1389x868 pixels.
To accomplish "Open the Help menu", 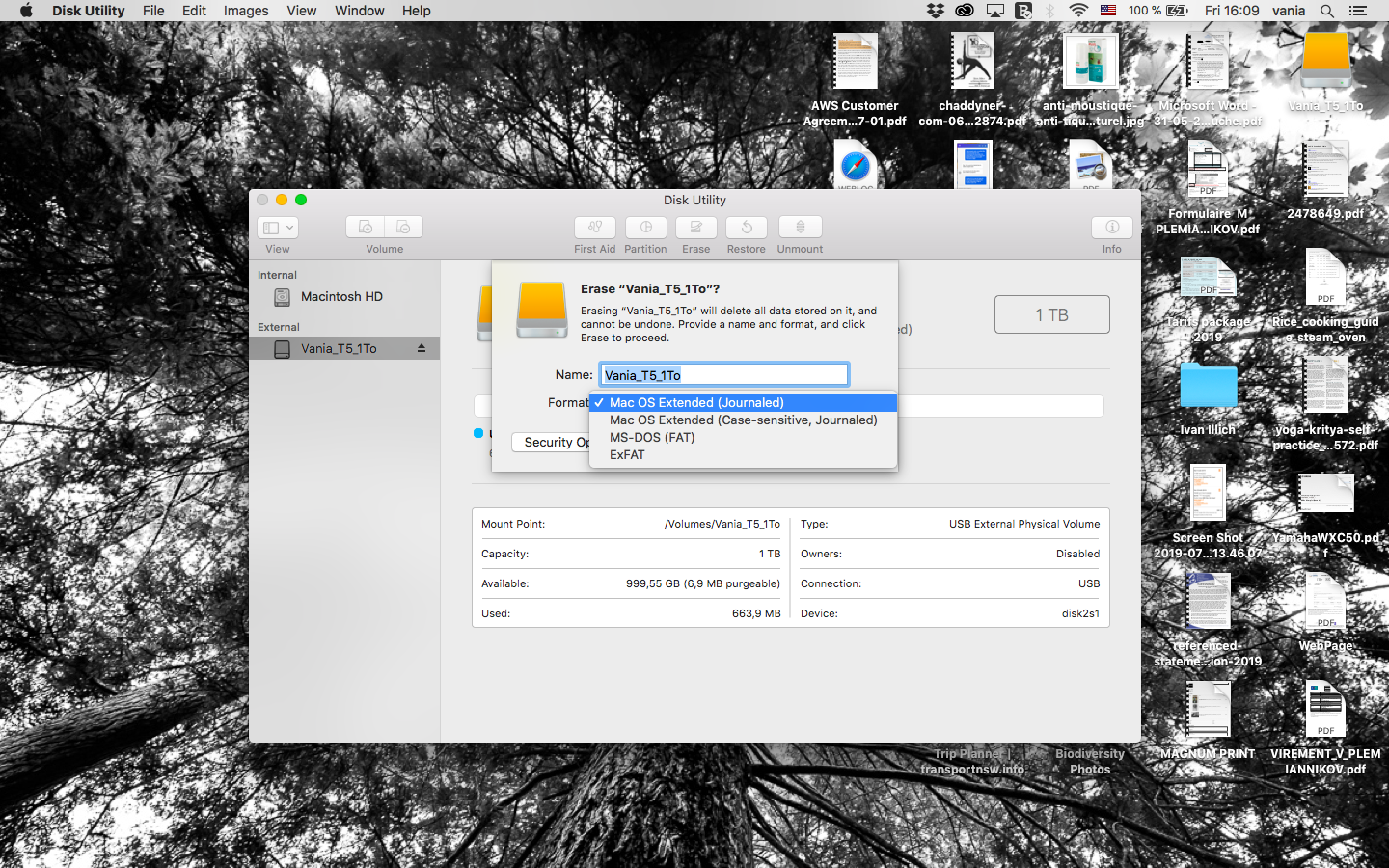I will (417, 11).
